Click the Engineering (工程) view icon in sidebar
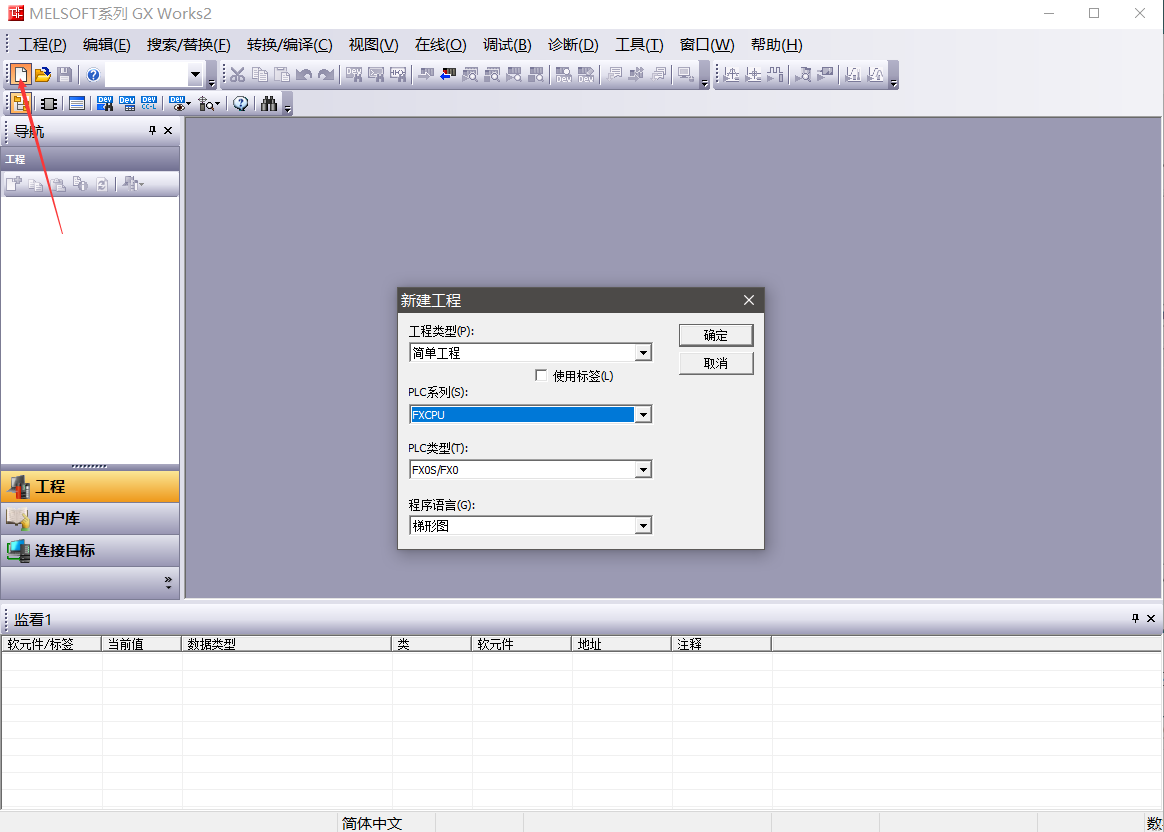Image resolution: width=1164 pixels, height=832 pixels. (18, 487)
